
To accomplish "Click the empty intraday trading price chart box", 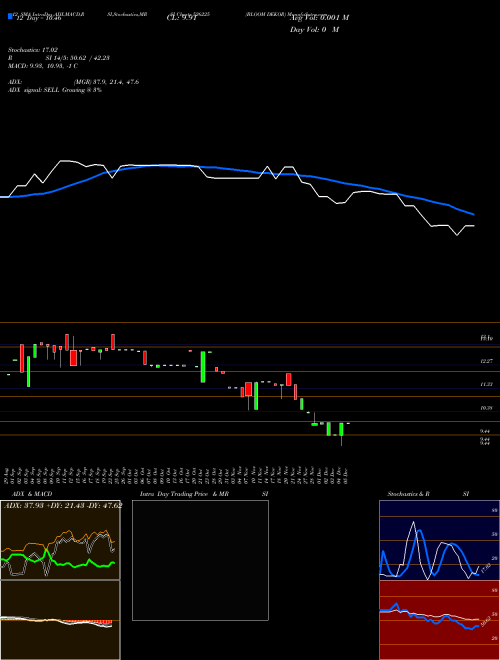I will pos(200,560).
